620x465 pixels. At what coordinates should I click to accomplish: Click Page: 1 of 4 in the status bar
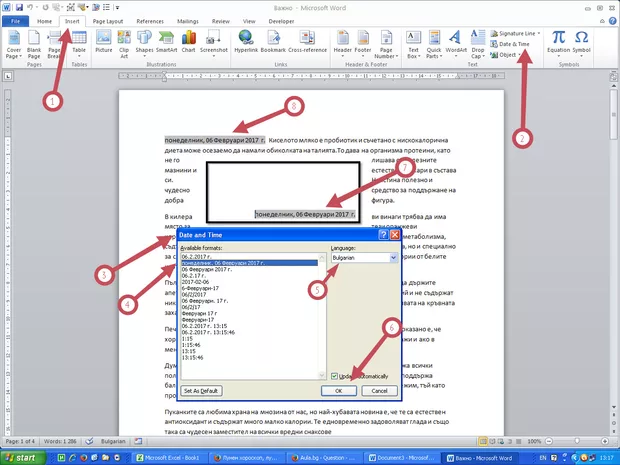pos(21,441)
